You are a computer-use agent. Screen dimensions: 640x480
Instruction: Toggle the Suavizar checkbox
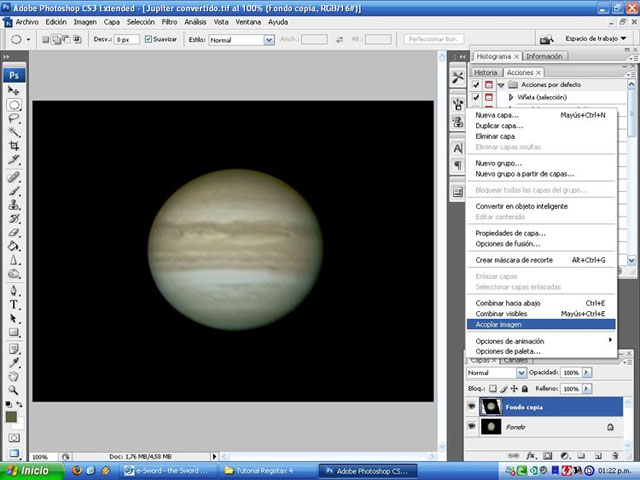[148, 39]
